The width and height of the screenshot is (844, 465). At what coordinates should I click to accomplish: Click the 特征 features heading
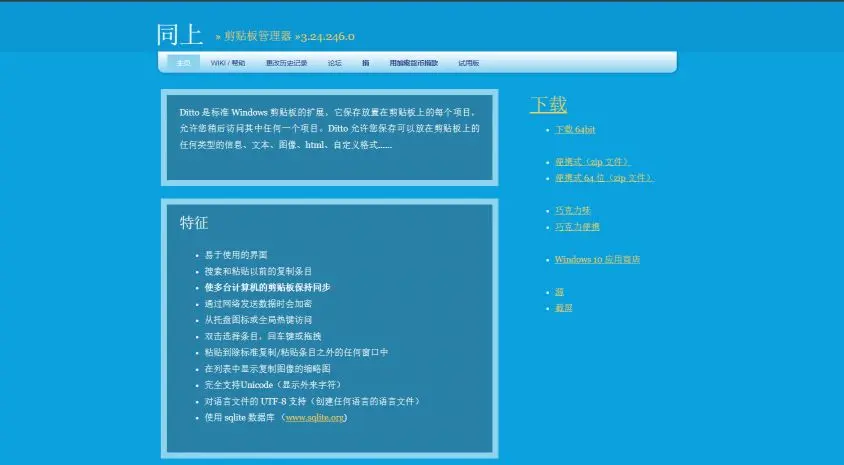[x=194, y=223]
